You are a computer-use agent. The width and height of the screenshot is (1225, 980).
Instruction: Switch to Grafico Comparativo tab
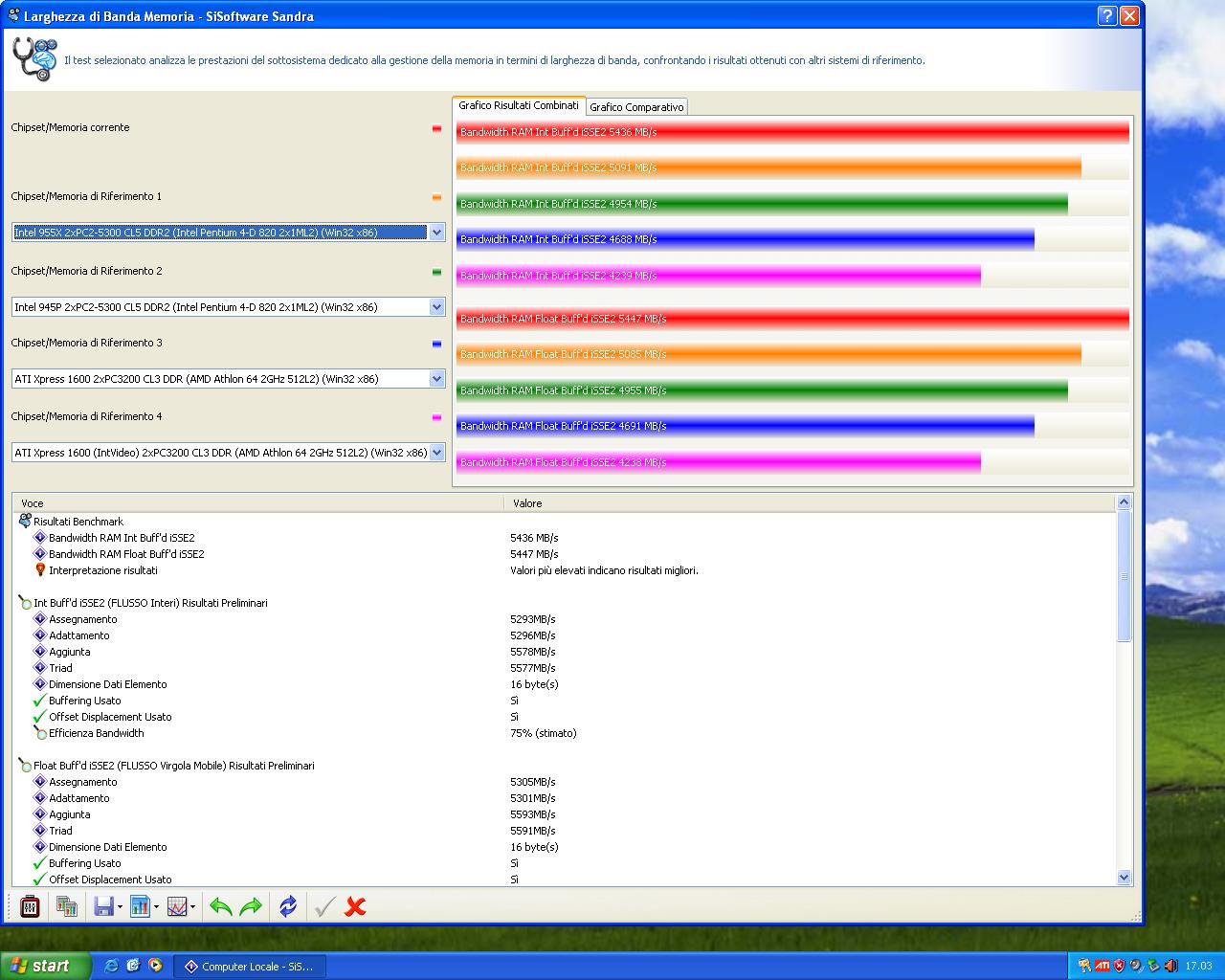click(x=636, y=107)
